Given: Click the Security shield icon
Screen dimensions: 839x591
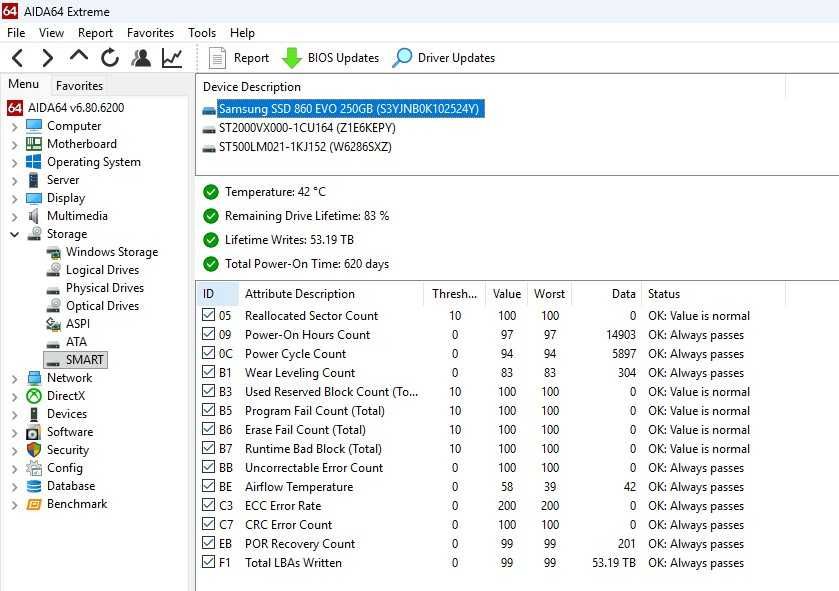Looking at the screenshot, I should point(34,450).
